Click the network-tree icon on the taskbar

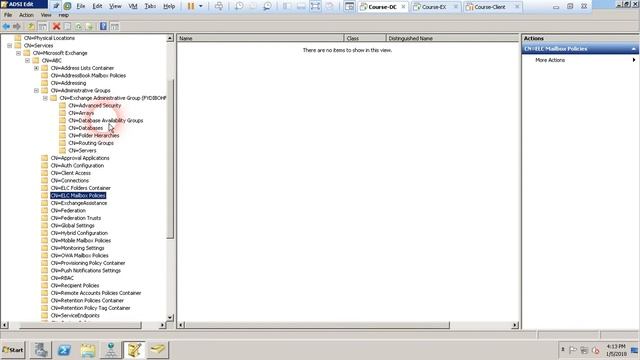tap(111, 350)
